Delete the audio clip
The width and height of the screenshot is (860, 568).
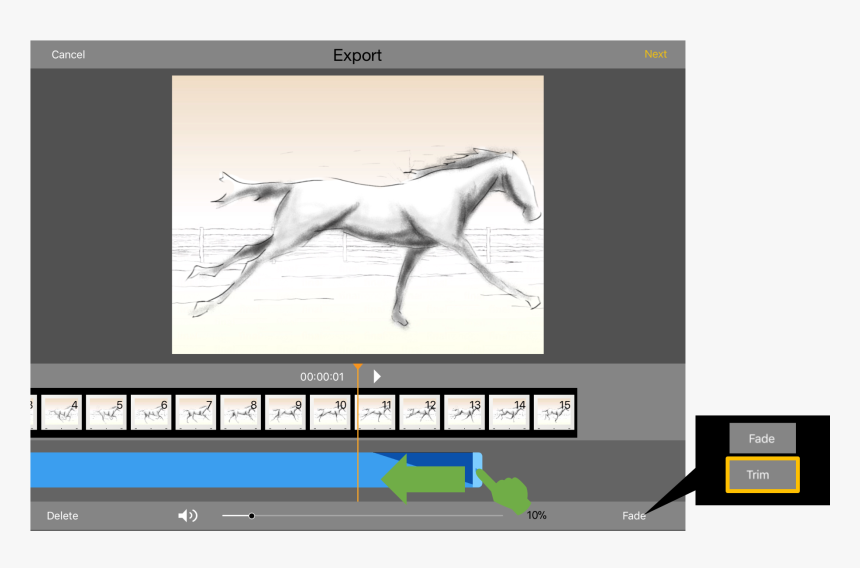63,515
